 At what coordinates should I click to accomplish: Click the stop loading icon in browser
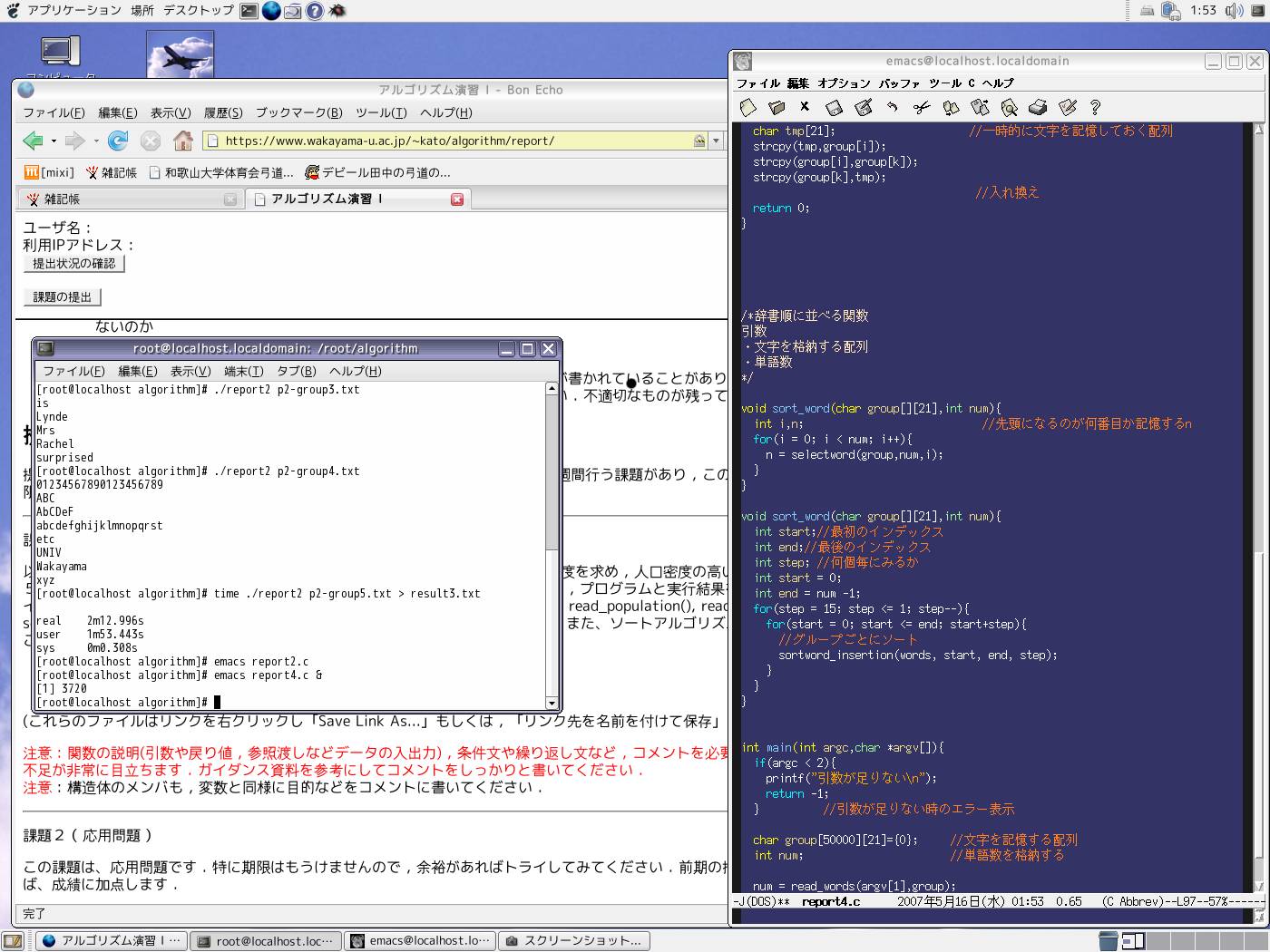point(151,141)
